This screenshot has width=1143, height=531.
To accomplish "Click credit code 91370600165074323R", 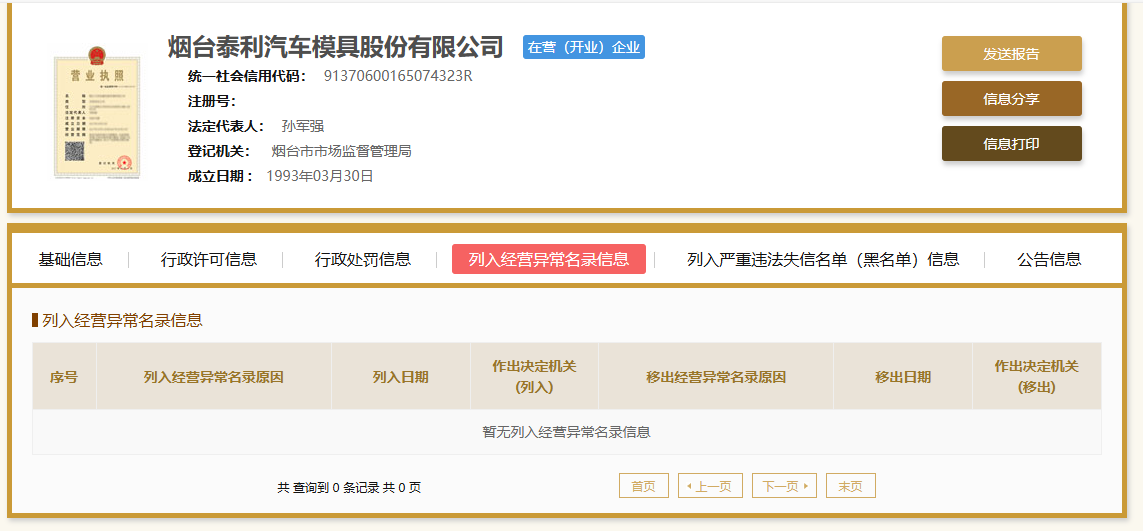I will (398, 76).
